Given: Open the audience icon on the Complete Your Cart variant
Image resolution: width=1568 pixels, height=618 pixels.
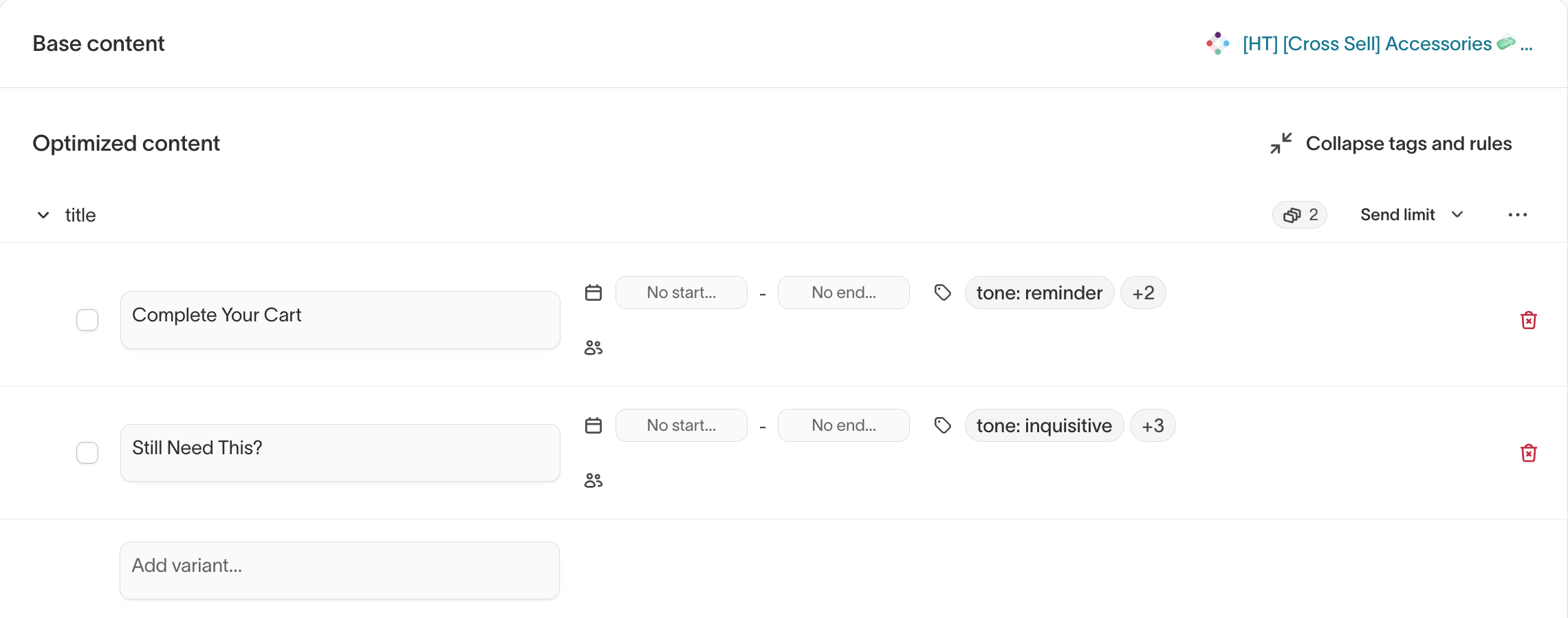Looking at the screenshot, I should pos(592,348).
